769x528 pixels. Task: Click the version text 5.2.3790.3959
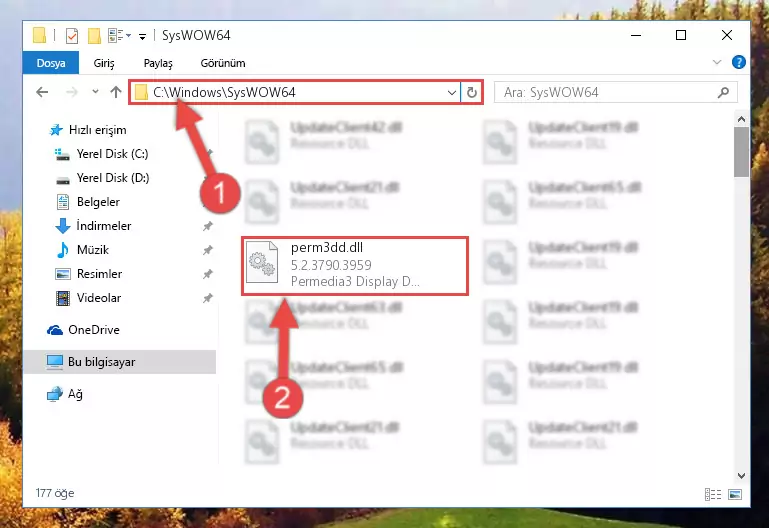pyautogui.click(x=331, y=265)
